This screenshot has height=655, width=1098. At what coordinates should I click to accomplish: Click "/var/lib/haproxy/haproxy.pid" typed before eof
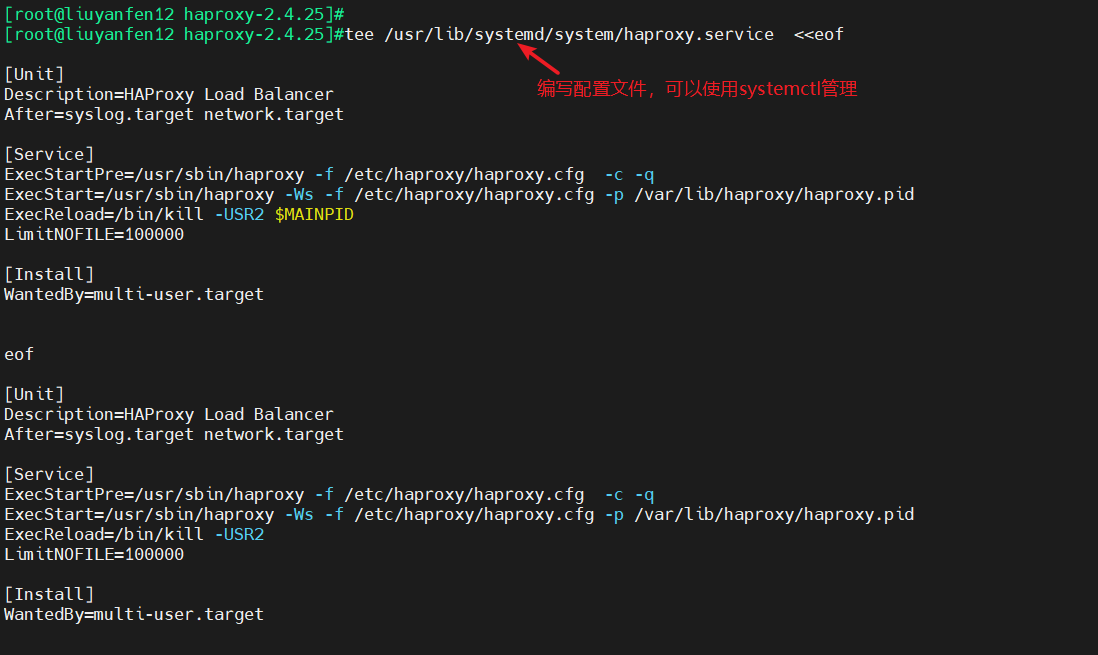pos(774,195)
